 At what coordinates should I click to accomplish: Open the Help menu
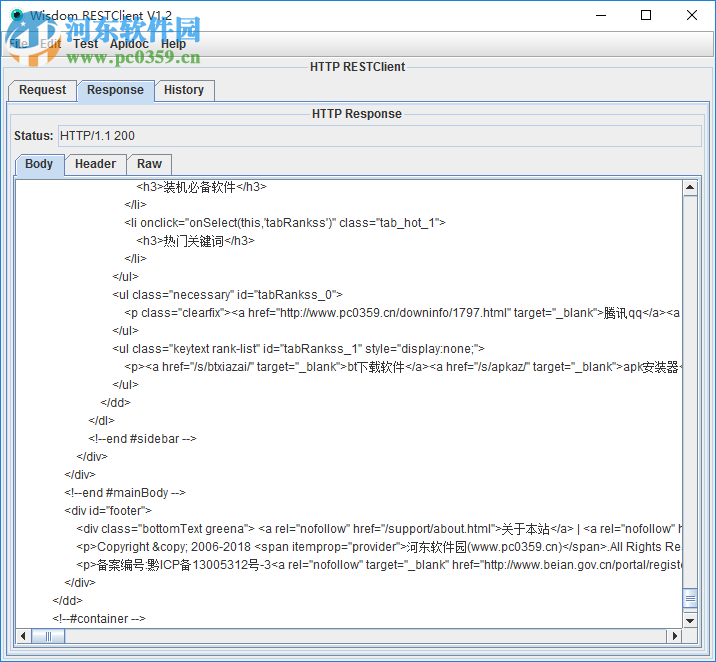[173, 44]
